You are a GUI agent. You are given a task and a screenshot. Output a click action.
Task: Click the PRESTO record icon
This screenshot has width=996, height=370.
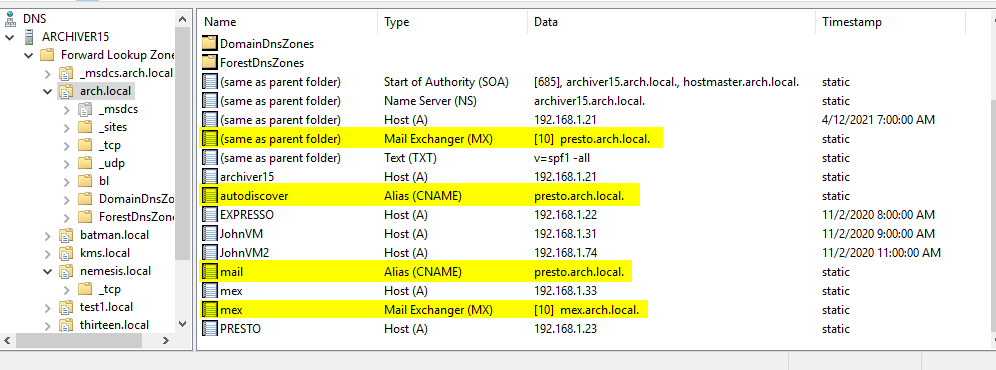pyautogui.click(x=210, y=329)
